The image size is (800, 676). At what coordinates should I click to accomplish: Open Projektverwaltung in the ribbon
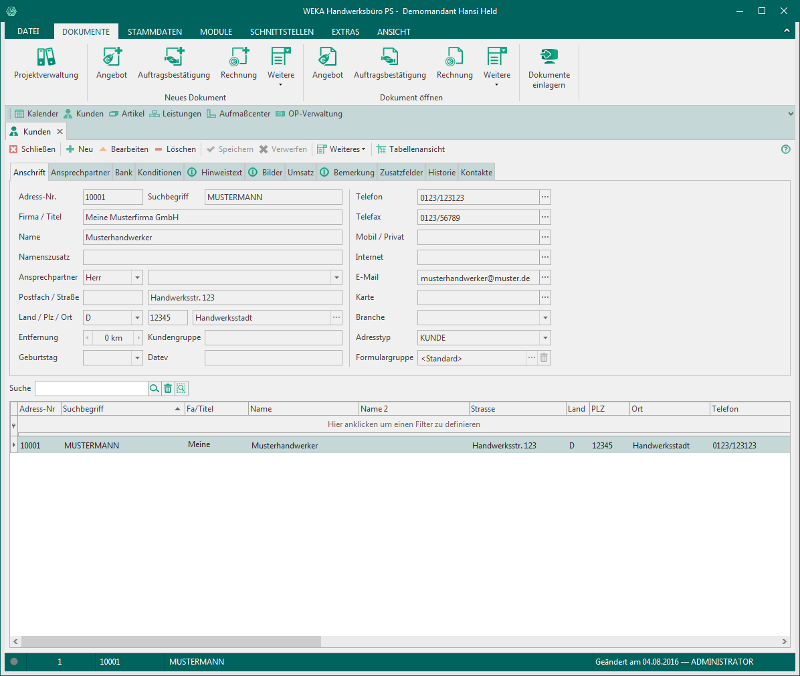[45, 63]
